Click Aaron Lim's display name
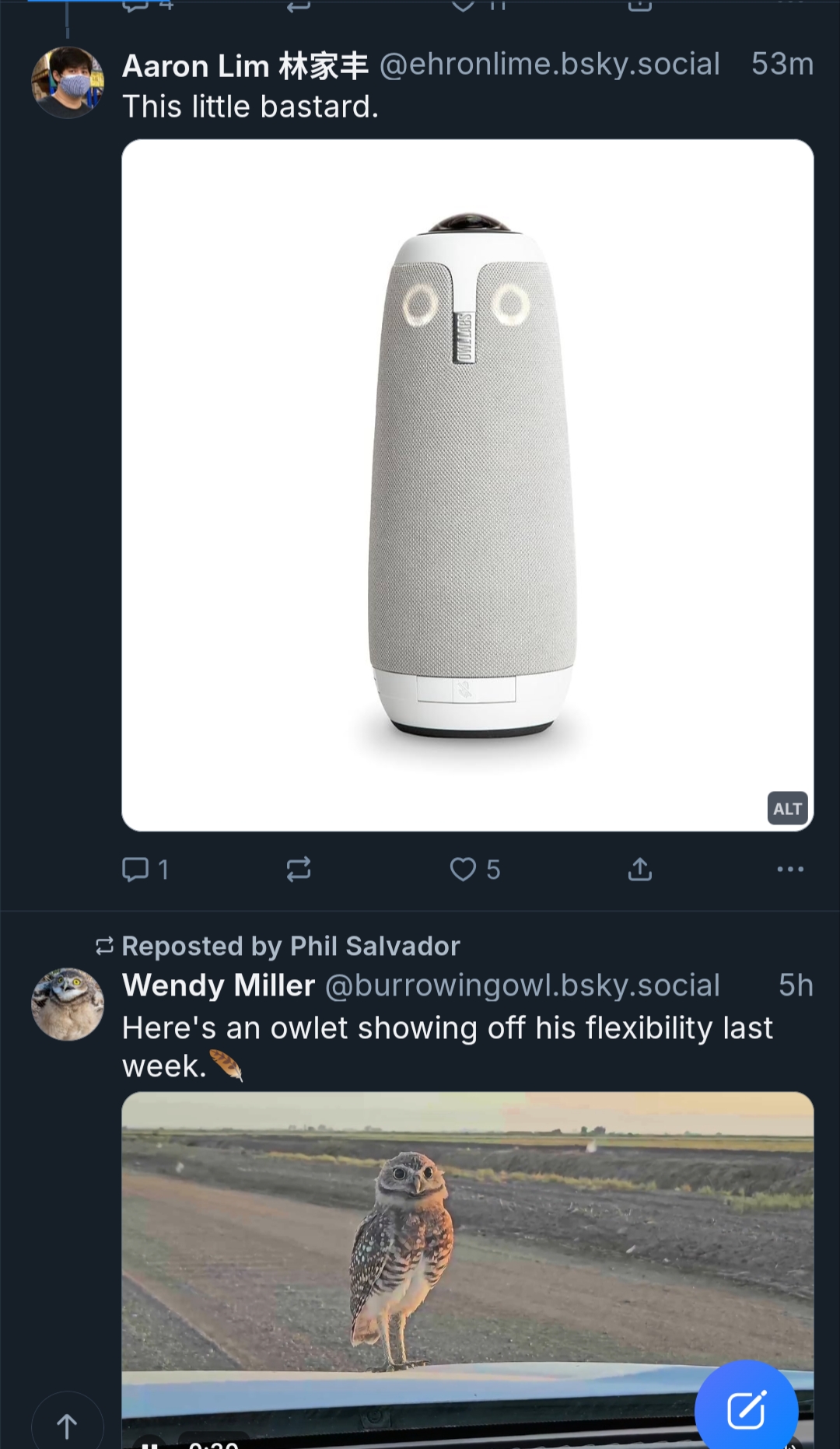The width and height of the screenshot is (840, 1449). tap(245, 66)
